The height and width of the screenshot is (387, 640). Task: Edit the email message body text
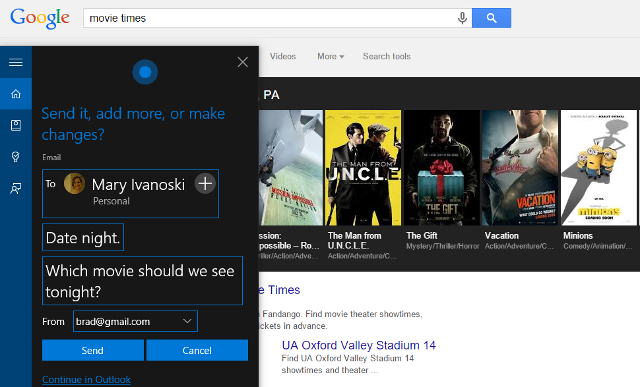point(142,280)
